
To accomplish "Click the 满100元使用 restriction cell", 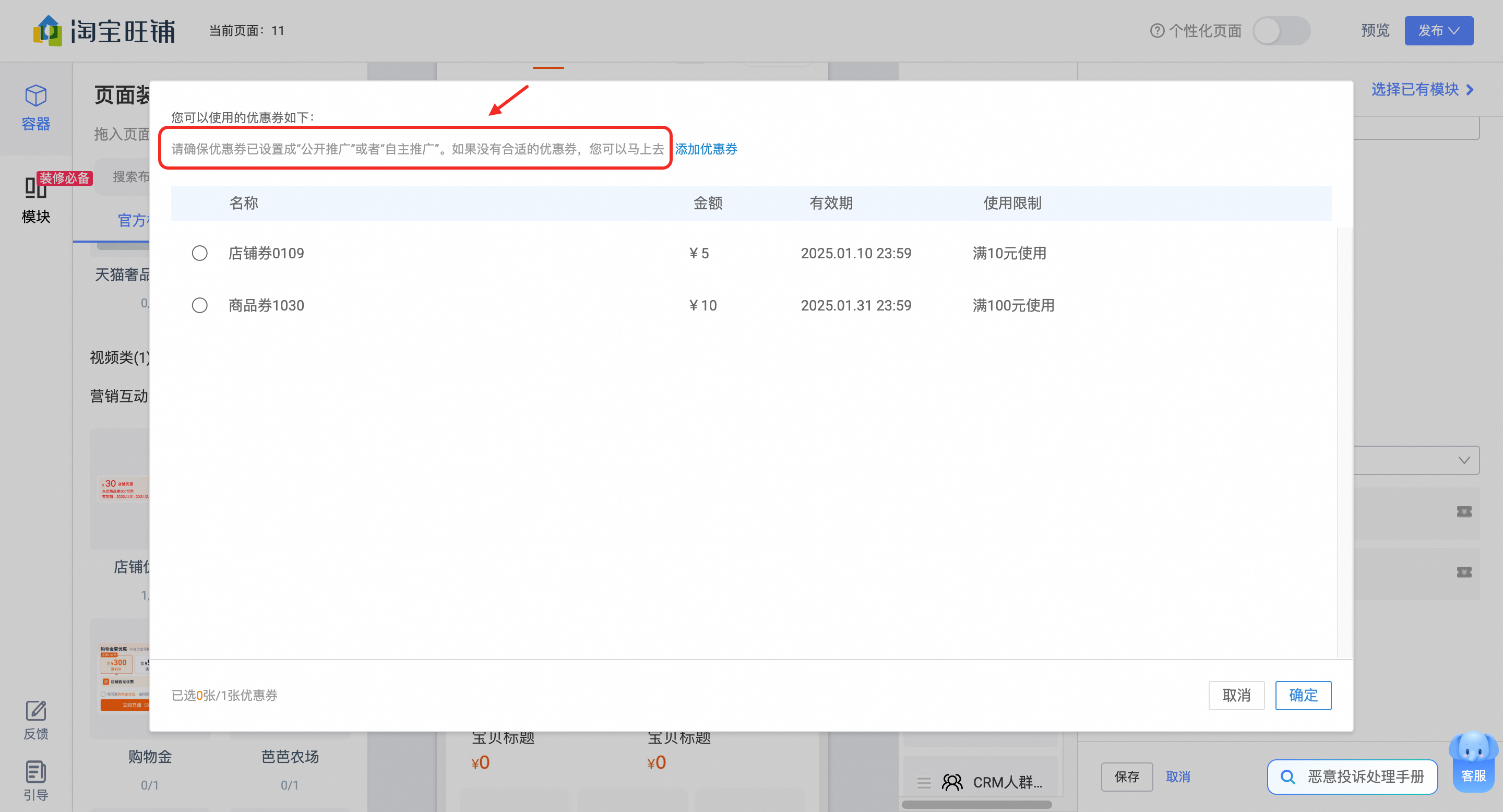I will 1013,305.
